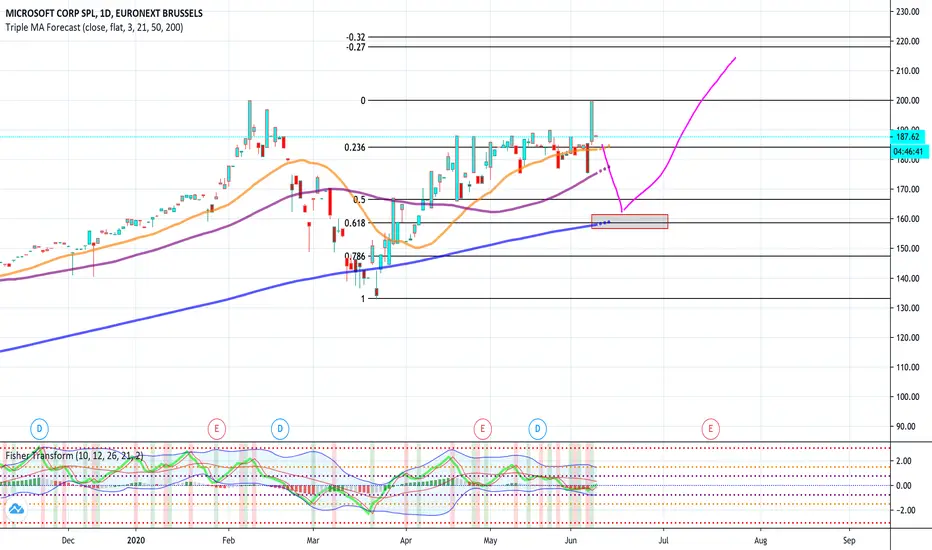The height and width of the screenshot is (550, 932).
Task: Click the Feb label on the time axis
Action: tap(228, 540)
